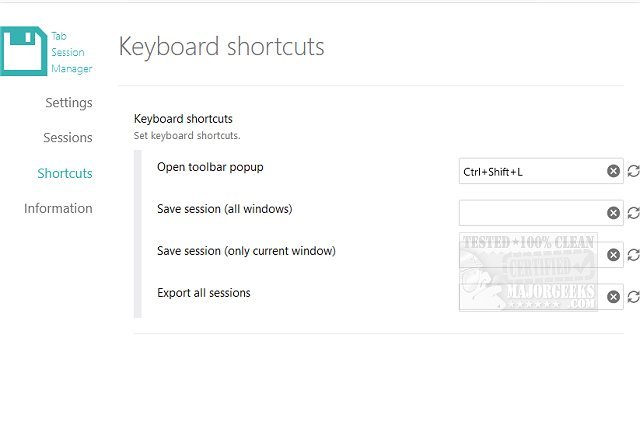Reset the Open toolbar popup shortcut
Viewport: 640px width, 425px height.
633,171
